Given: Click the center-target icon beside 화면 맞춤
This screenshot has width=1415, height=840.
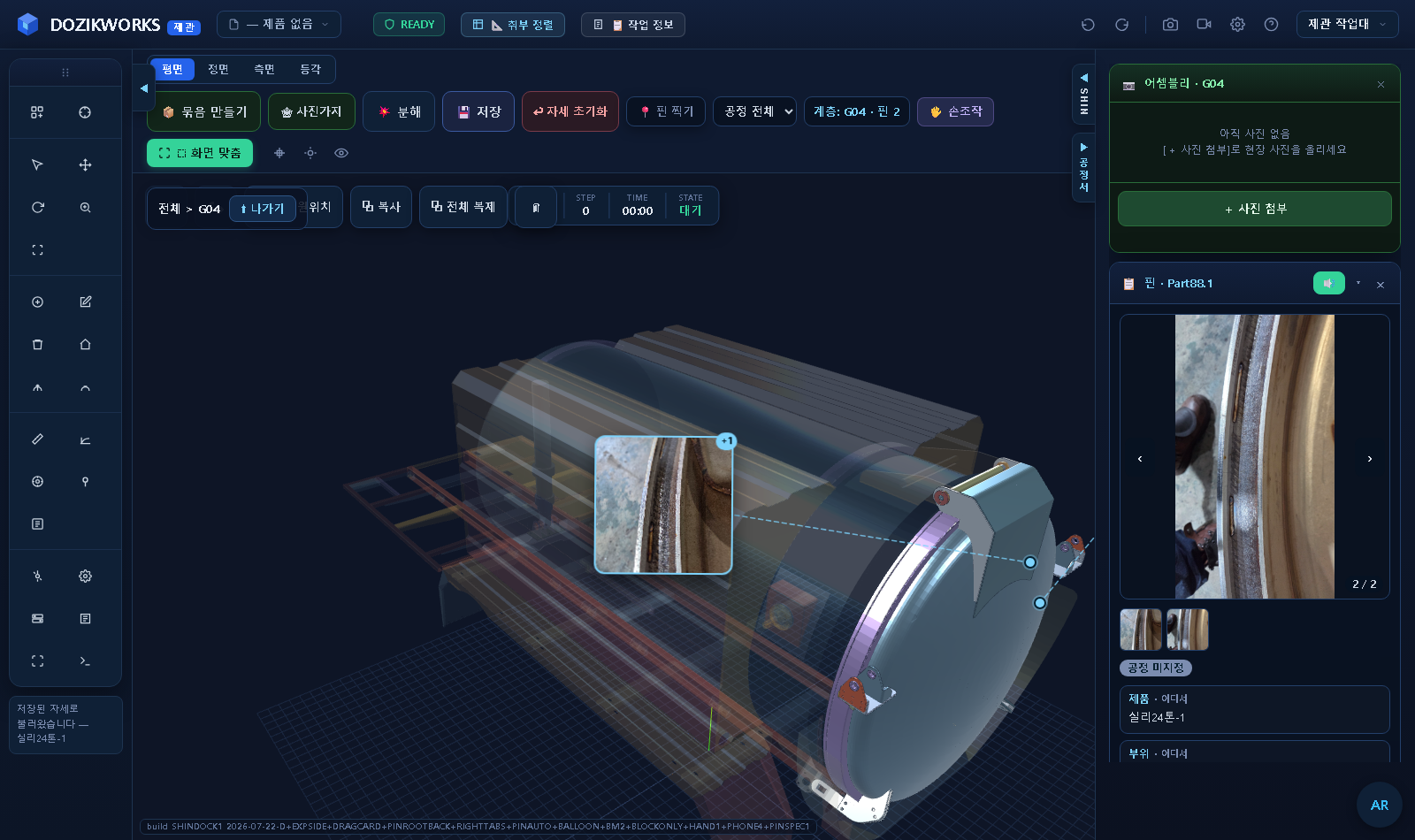Looking at the screenshot, I should click(x=279, y=153).
